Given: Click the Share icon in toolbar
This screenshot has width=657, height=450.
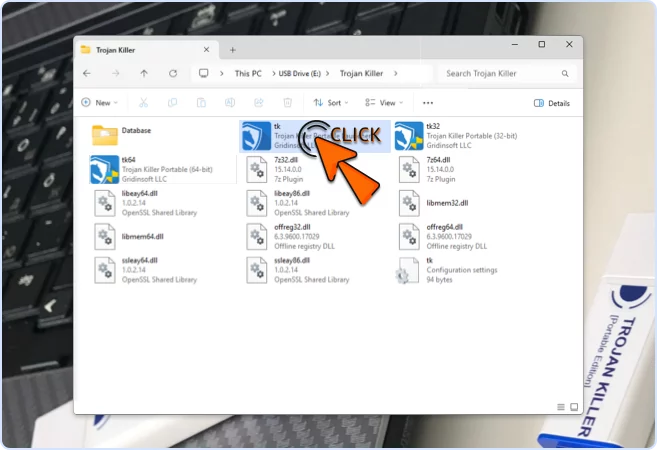Looking at the screenshot, I should pyautogui.click(x=259, y=103).
